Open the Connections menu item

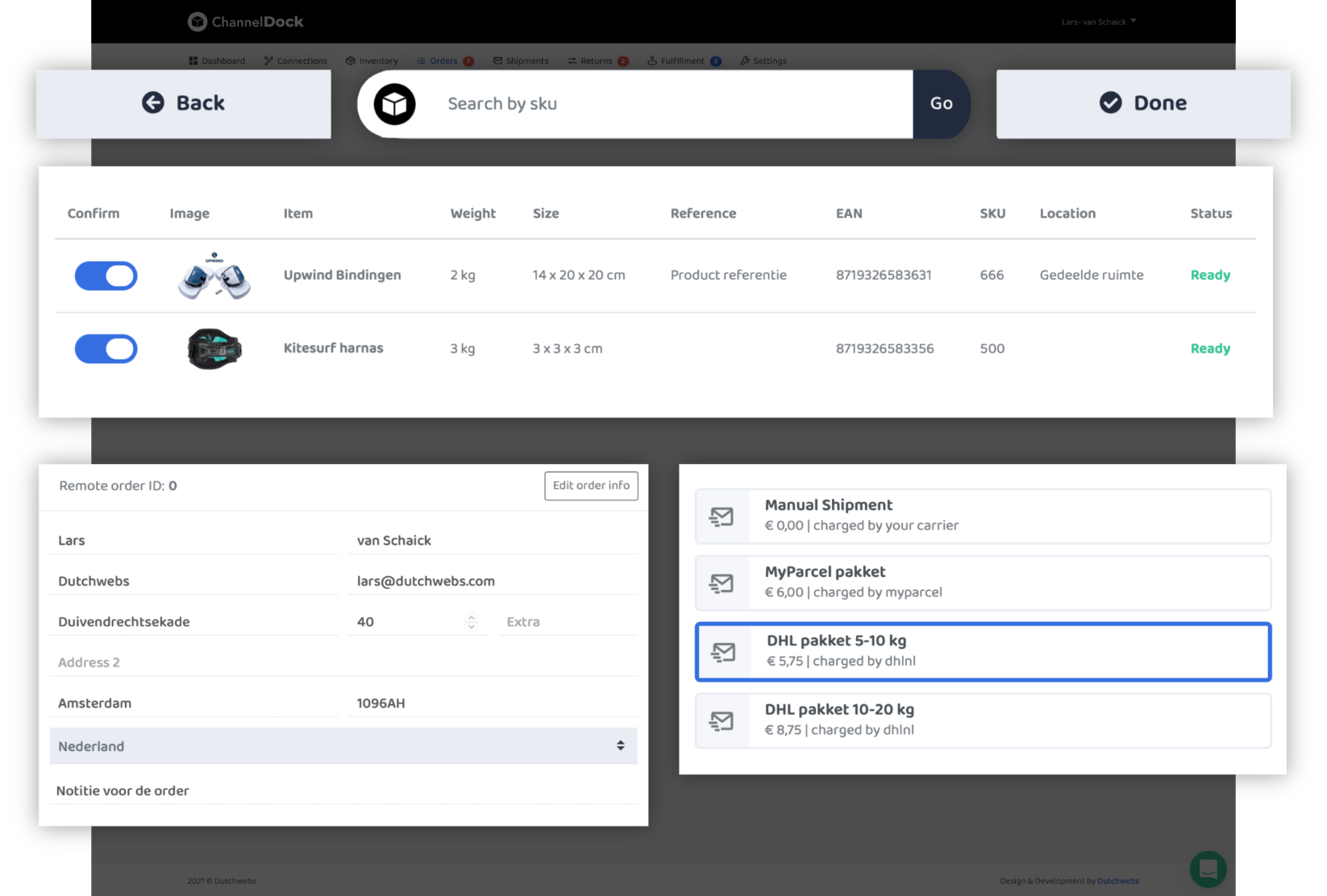click(296, 61)
